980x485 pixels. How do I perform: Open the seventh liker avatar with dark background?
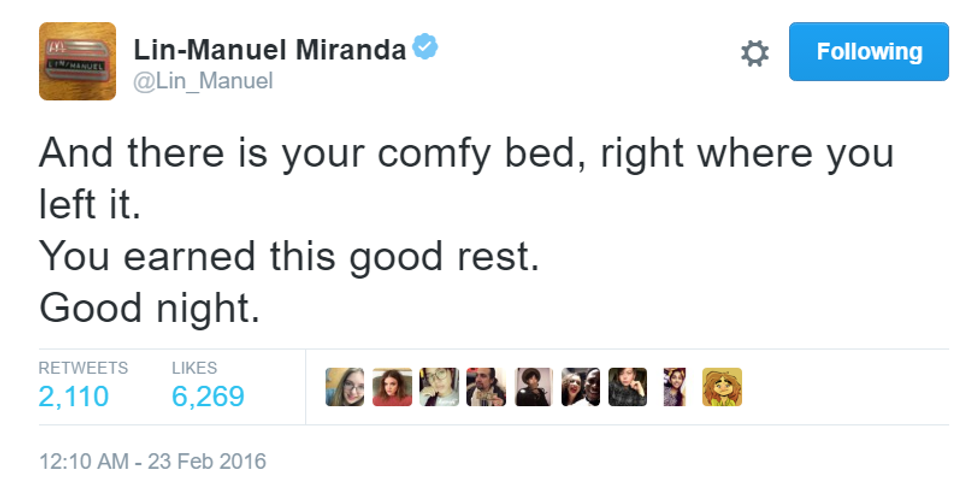627,387
